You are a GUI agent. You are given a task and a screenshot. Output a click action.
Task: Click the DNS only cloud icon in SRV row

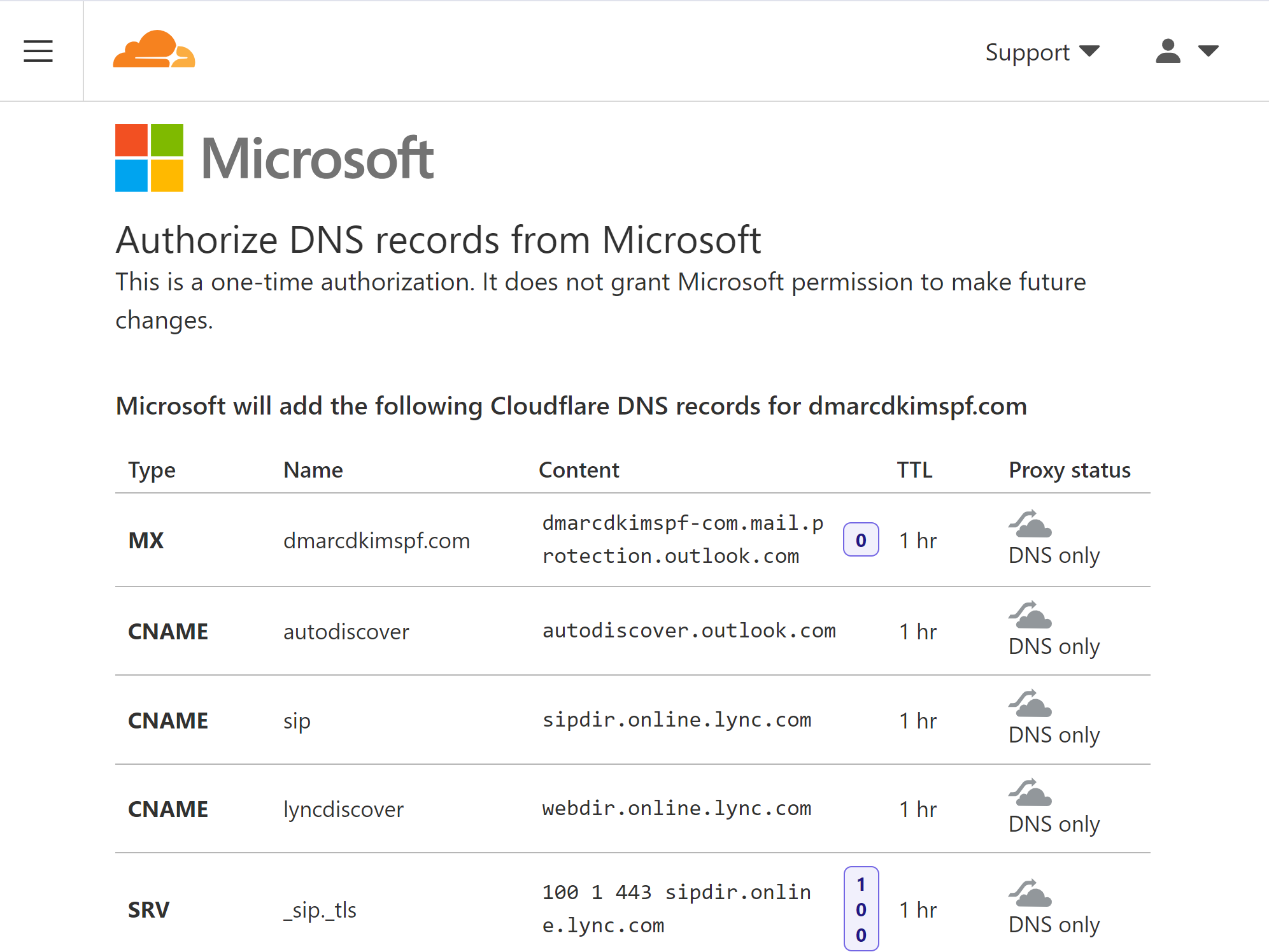click(x=1030, y=893)
